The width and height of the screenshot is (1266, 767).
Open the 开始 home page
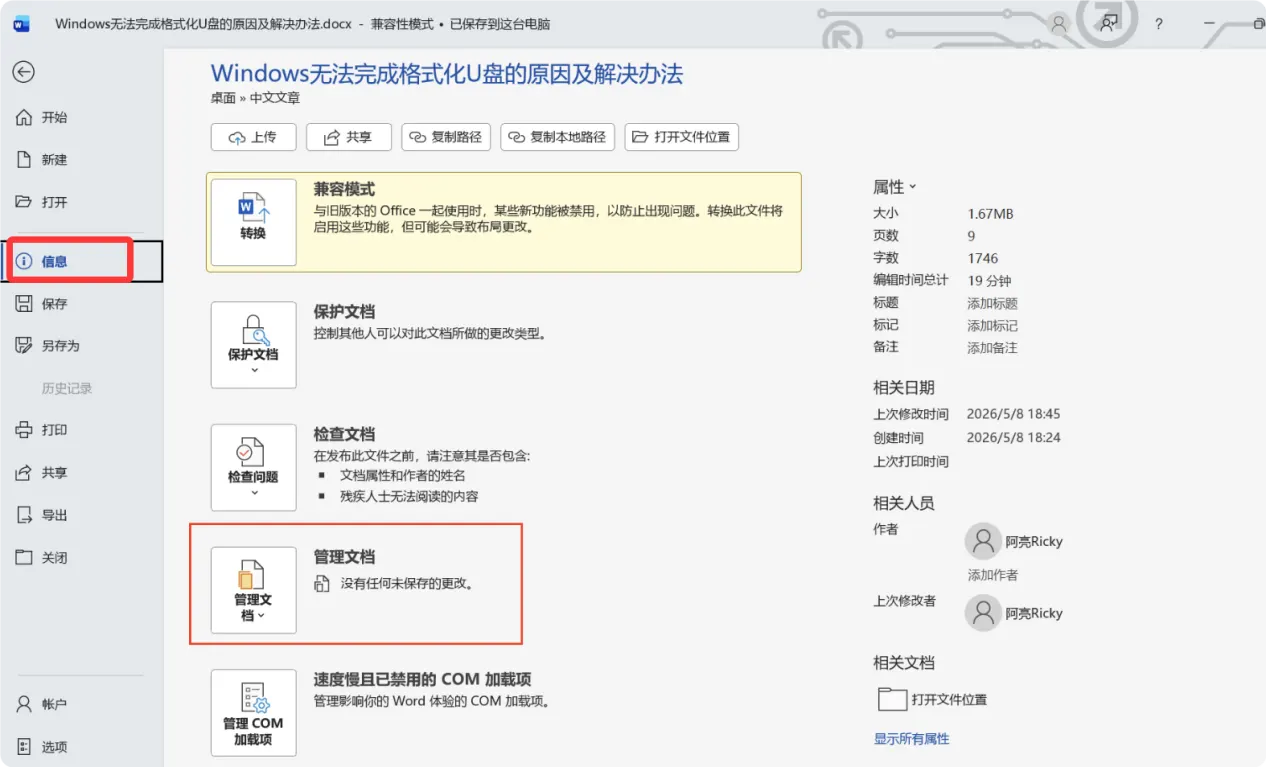click(54, 117)
